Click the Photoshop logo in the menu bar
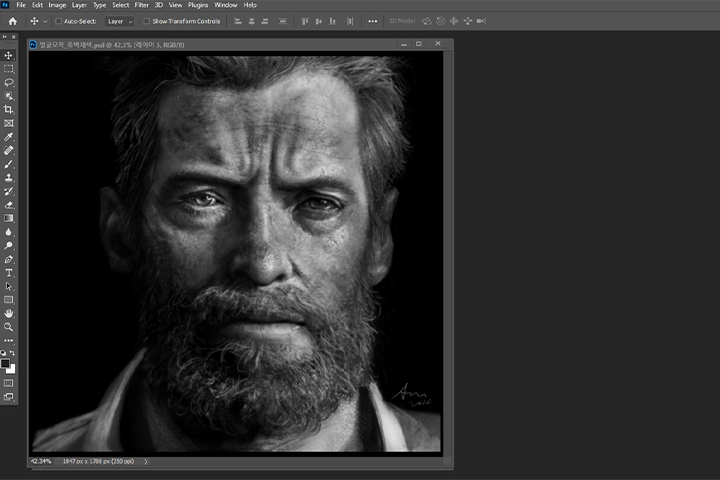This screenshot has height=480, width=720. coord(5,5)
